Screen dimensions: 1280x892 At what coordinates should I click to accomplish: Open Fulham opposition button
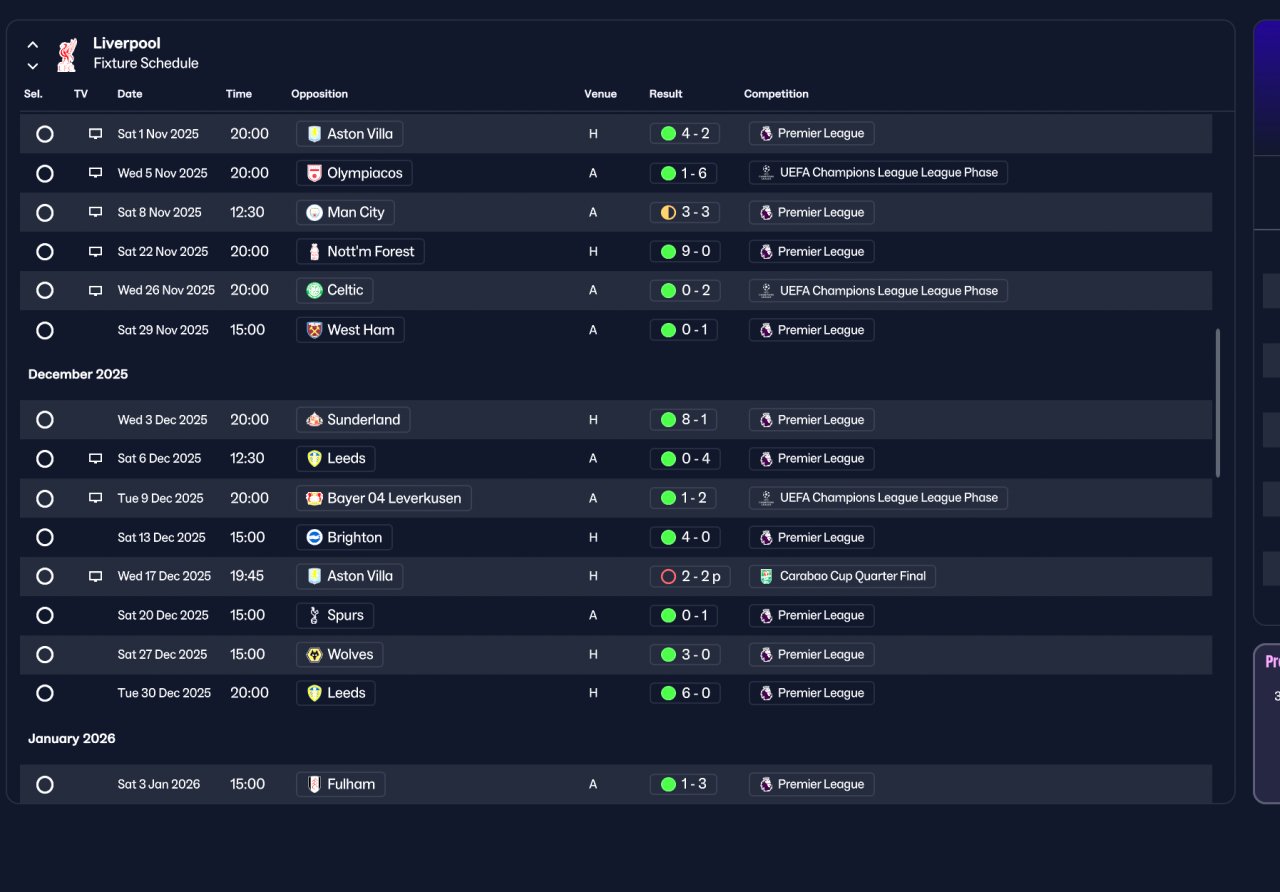point(341,784)
